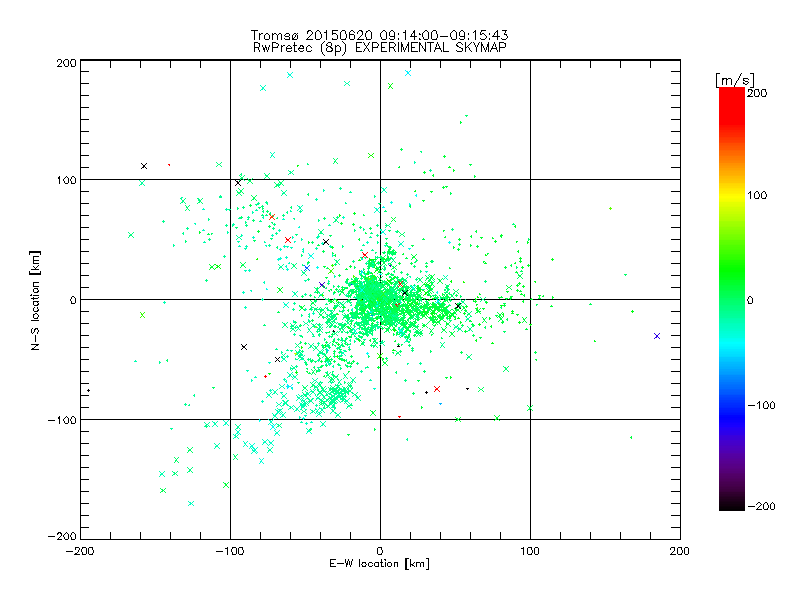This screenshot has width=800, height=600.
Task: Select the "N-S location [km]" axis label
Action: 35,300
